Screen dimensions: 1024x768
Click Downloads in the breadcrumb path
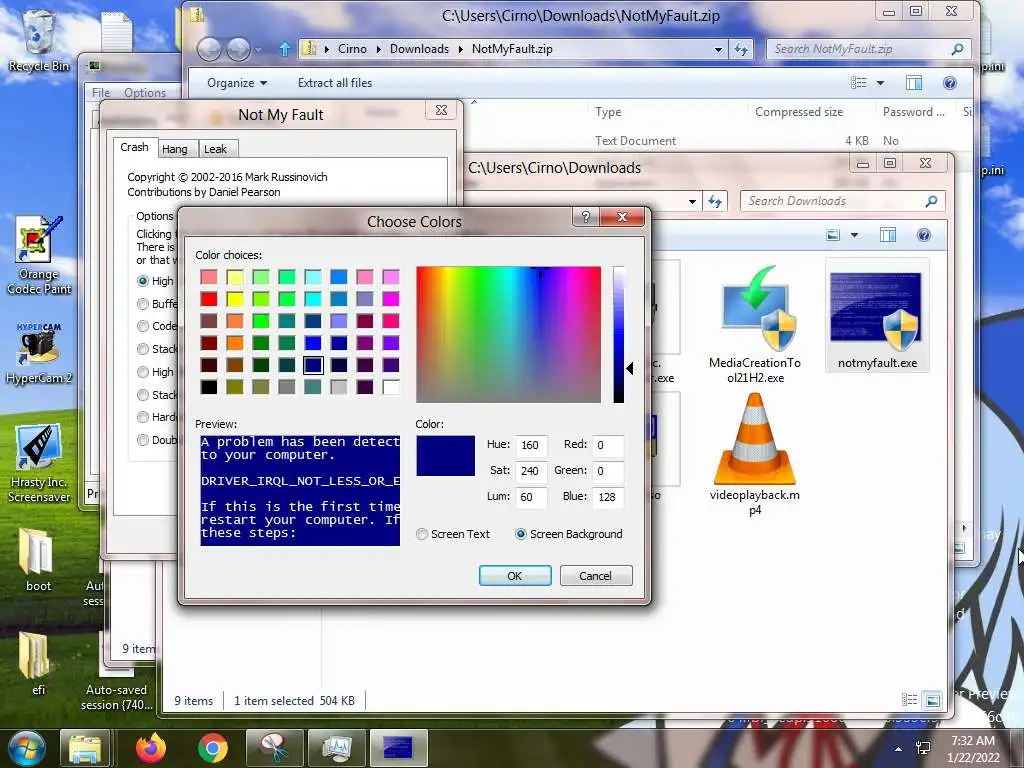419,49
